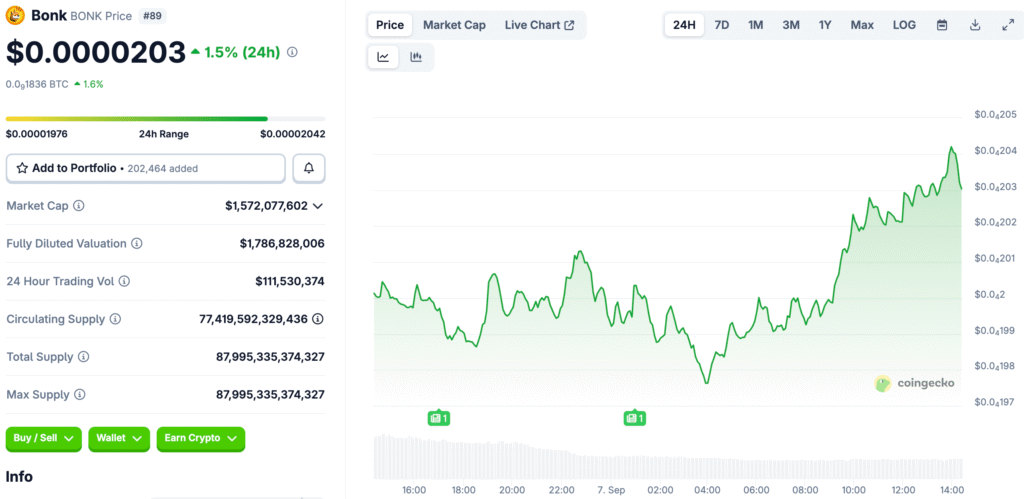
Task: Show Fully Diluted Valuation info icon
Action: 137,244
